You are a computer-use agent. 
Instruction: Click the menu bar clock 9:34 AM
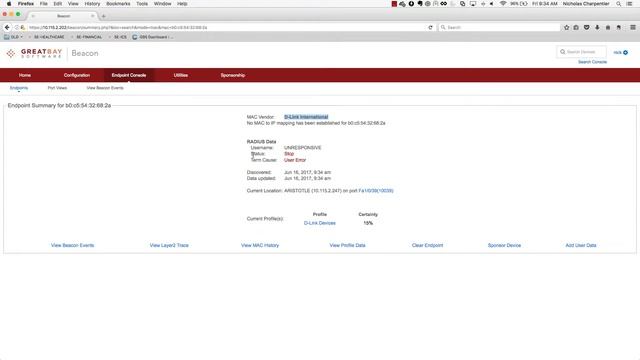[x=545, y=4]
